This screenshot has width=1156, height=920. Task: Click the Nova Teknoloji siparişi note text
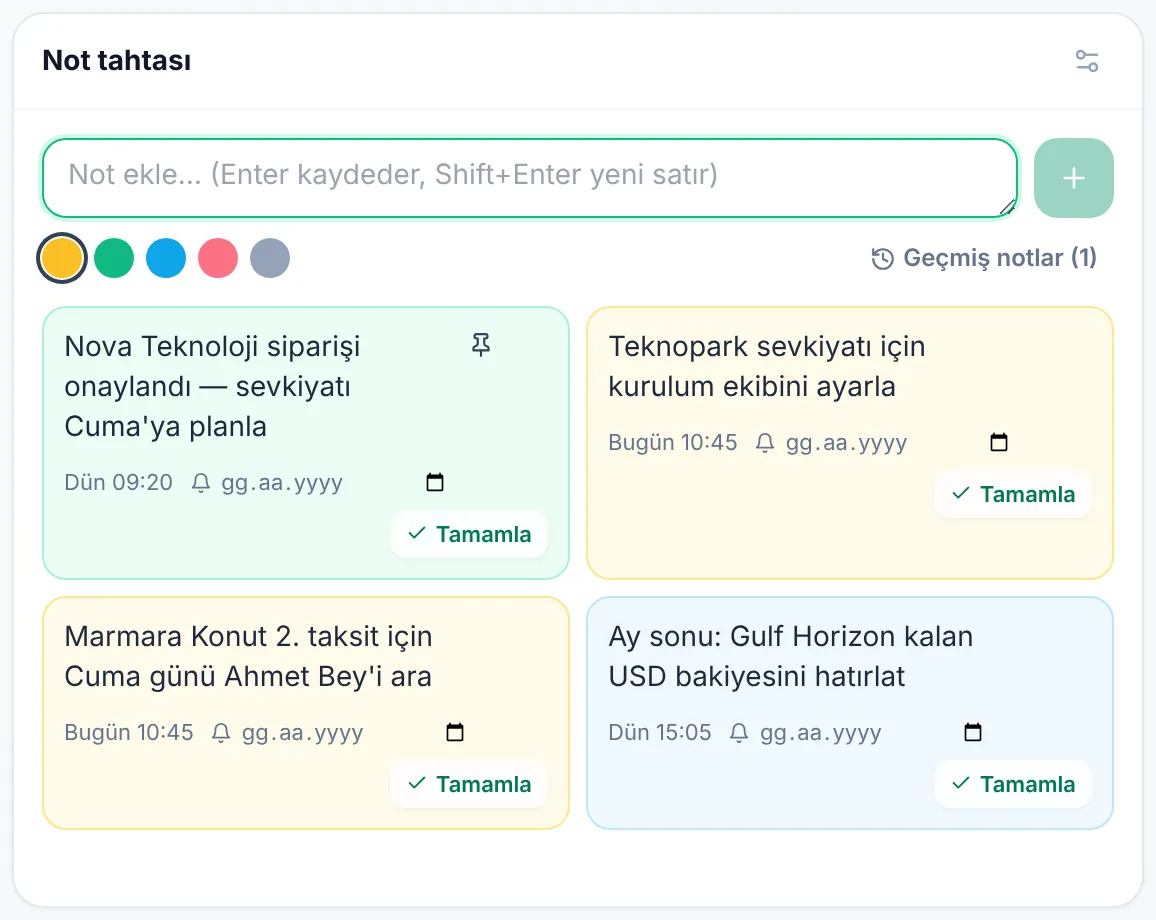212,386
